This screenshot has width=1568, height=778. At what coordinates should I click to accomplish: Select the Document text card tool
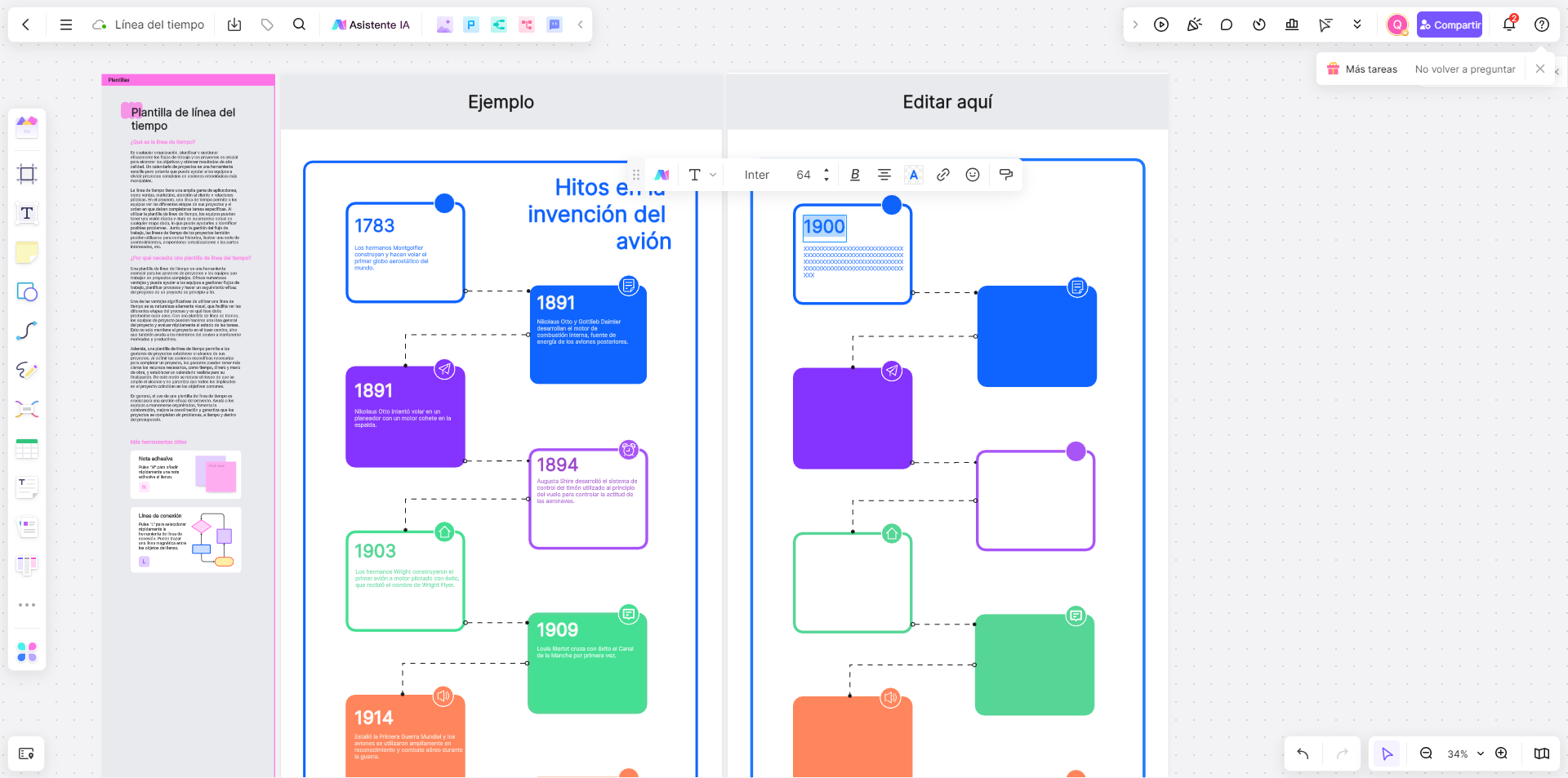[x=27, y=487]
